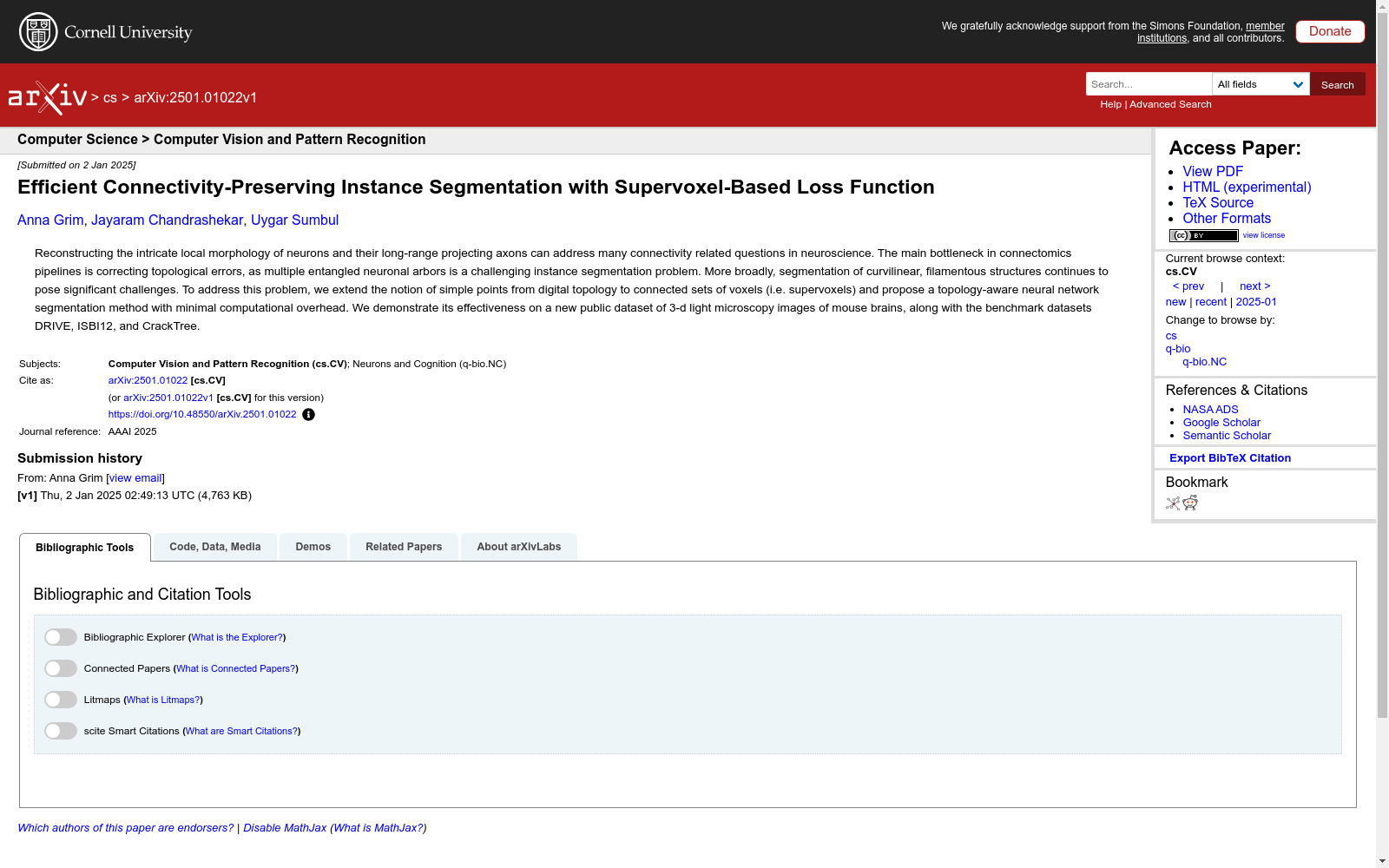The image size is (1389, 868).
Task: Click the Donate button
Action: [1330, 31]
